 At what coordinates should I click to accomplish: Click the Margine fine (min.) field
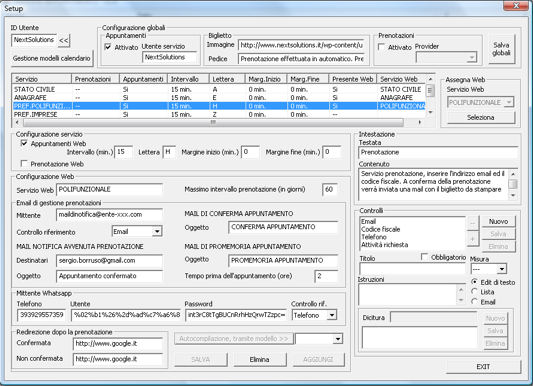tap(332, 152)
